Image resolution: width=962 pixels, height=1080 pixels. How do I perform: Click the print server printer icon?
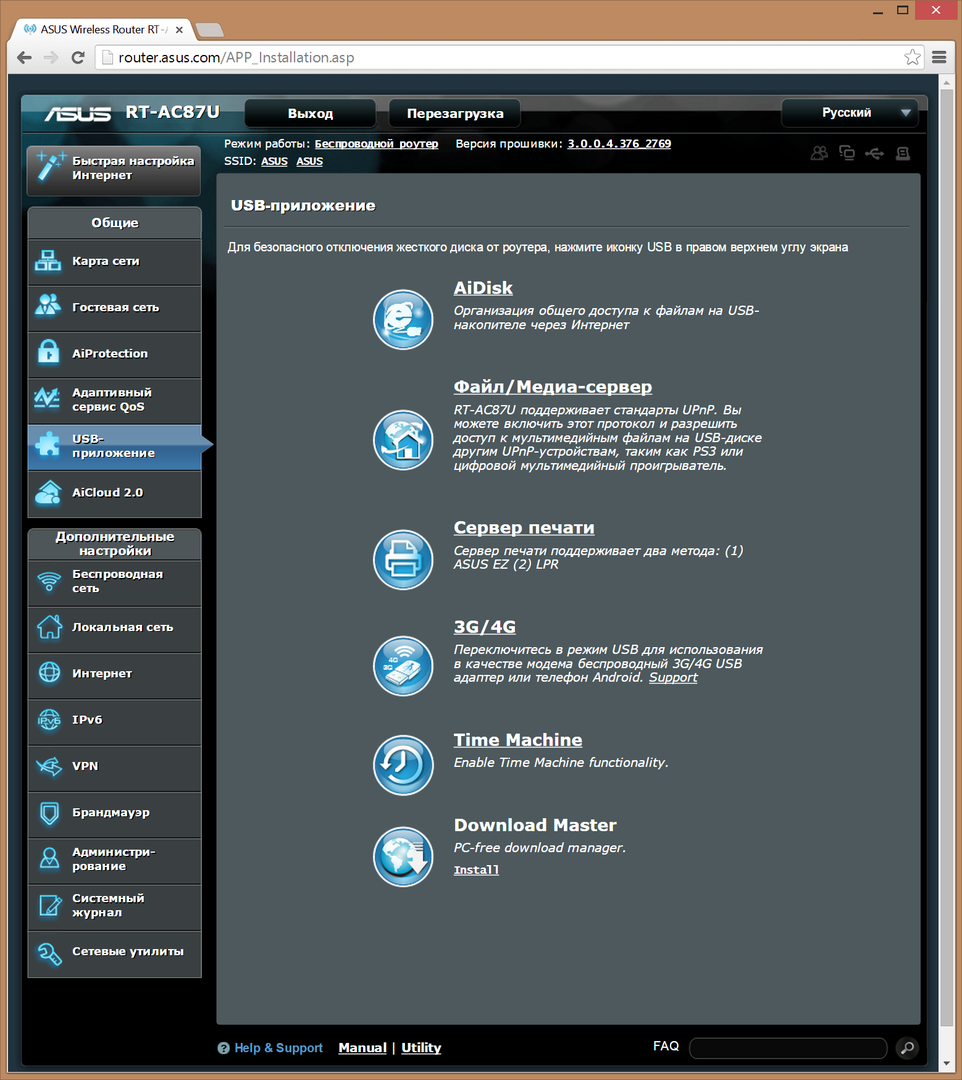pos(403,559)
